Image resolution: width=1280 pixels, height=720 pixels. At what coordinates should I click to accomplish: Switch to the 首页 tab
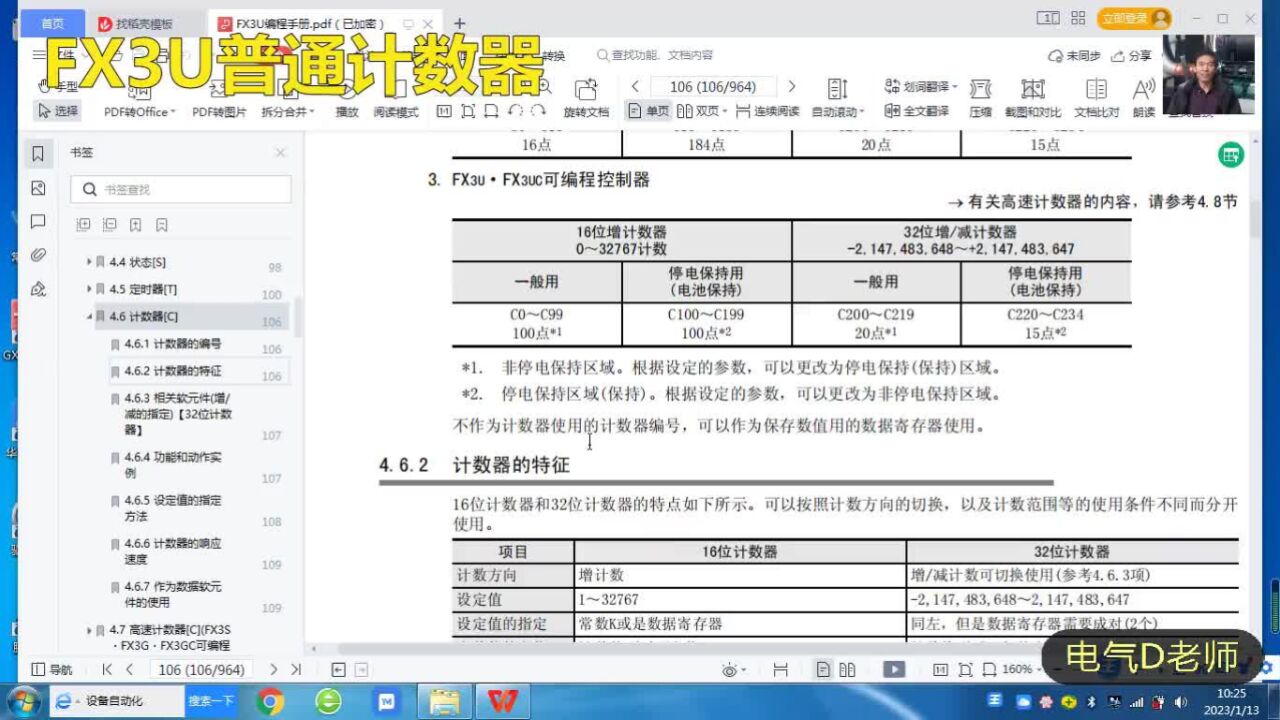[x=52, y=22]
